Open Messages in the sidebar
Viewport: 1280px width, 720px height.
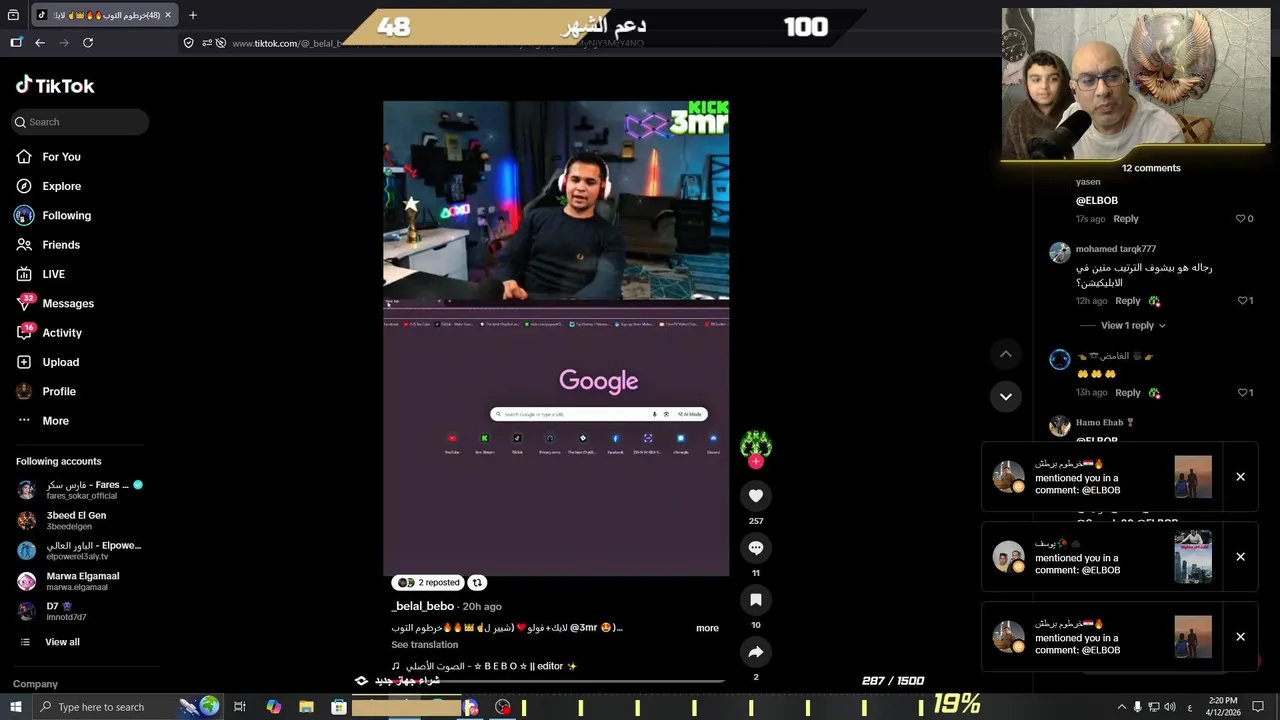pos(67,303)
